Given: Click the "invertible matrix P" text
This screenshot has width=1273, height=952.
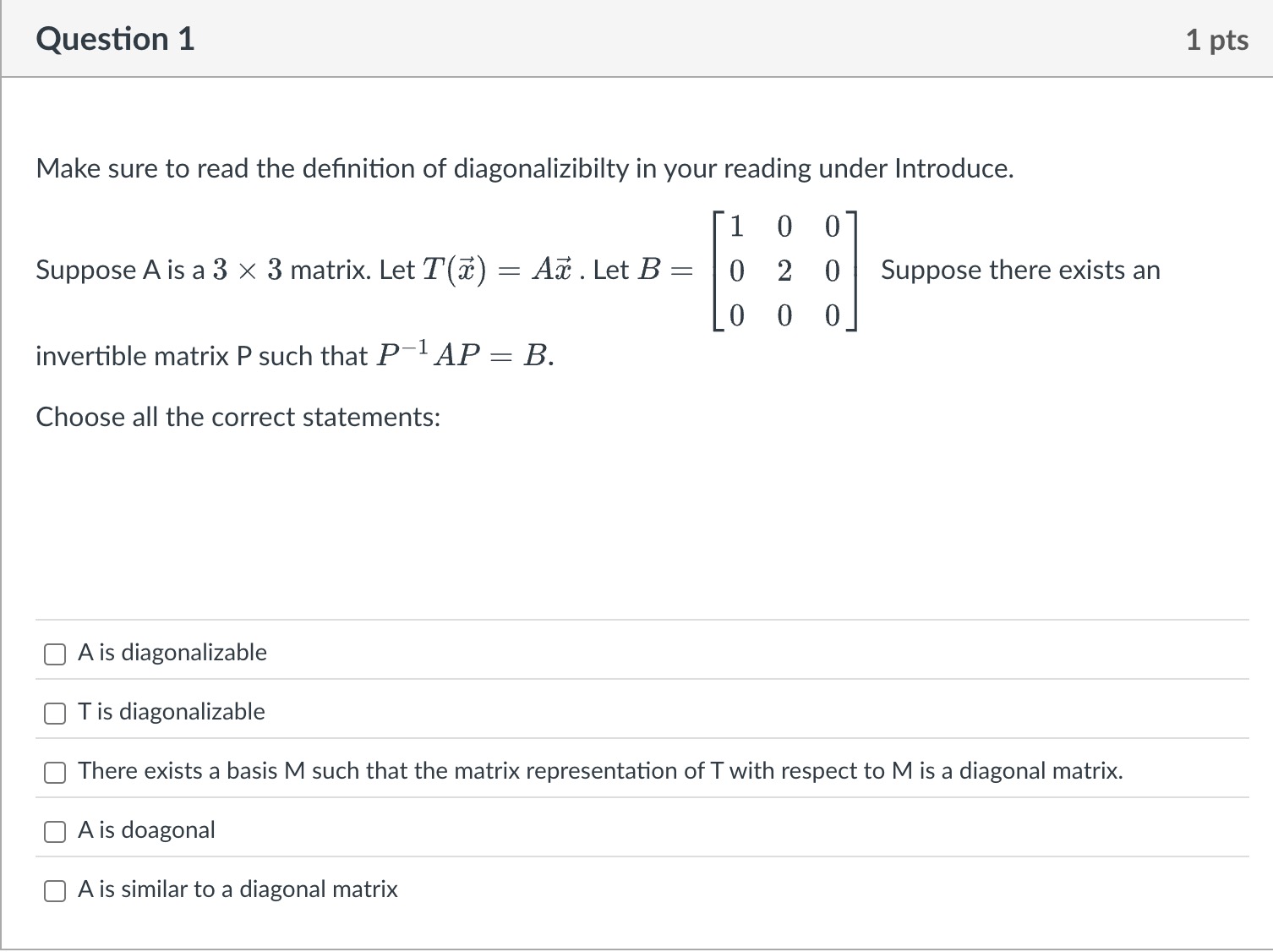Looking at the screenshot, I should click(x=203, y=356).
